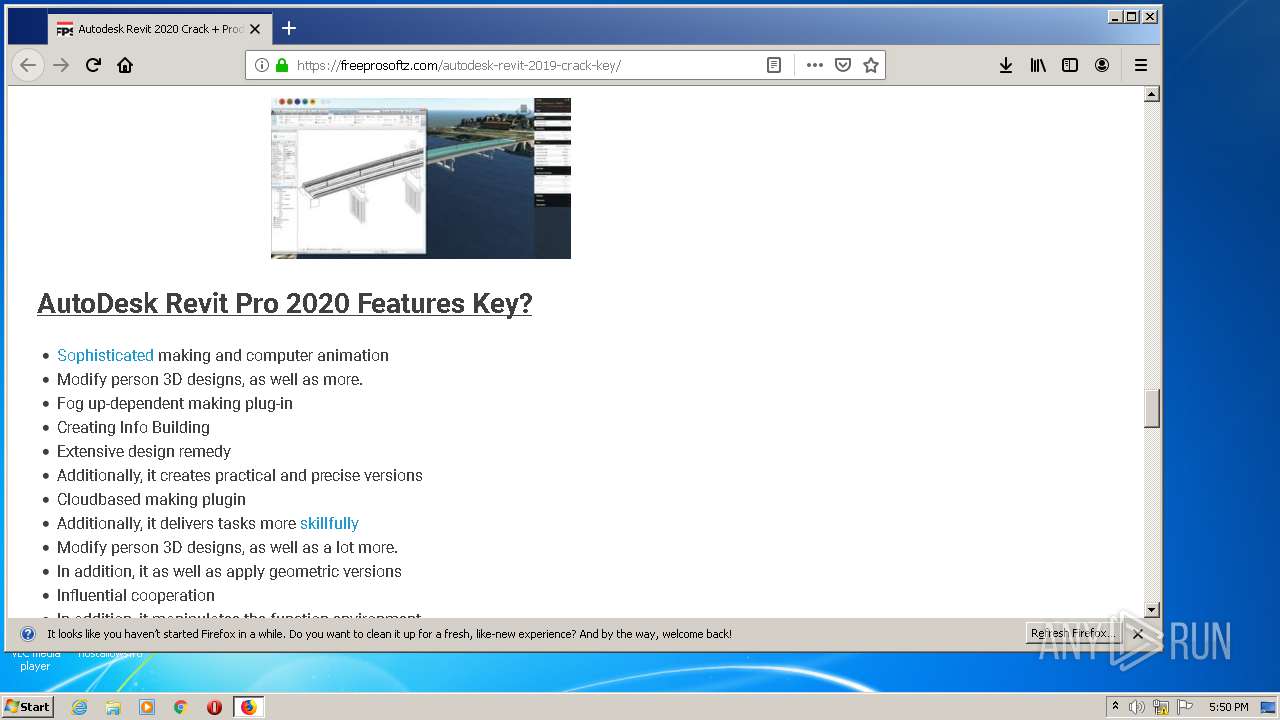
Task: Open the Action Center flag icon
Action: pos(1185,707)
